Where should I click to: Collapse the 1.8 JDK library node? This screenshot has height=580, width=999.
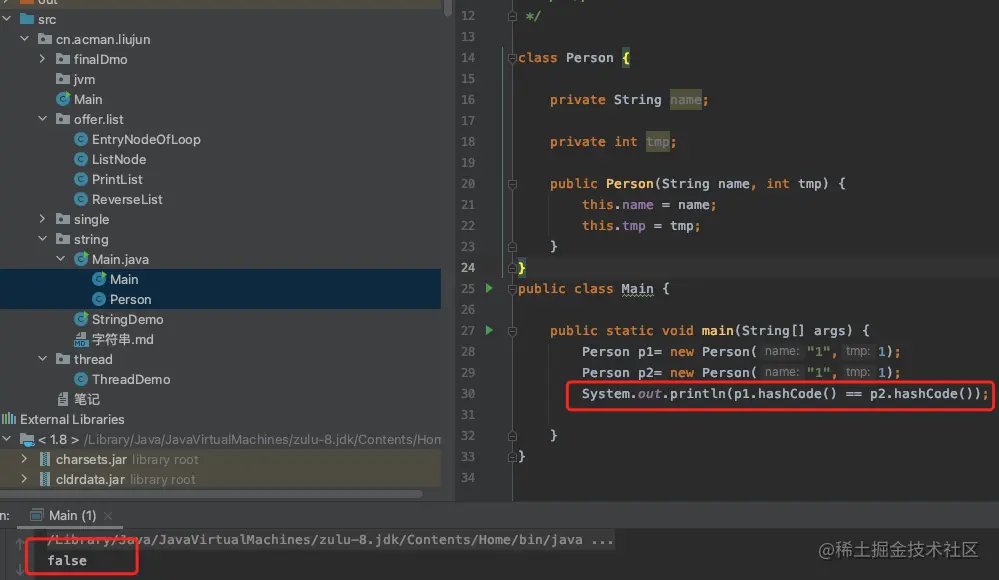7,439
